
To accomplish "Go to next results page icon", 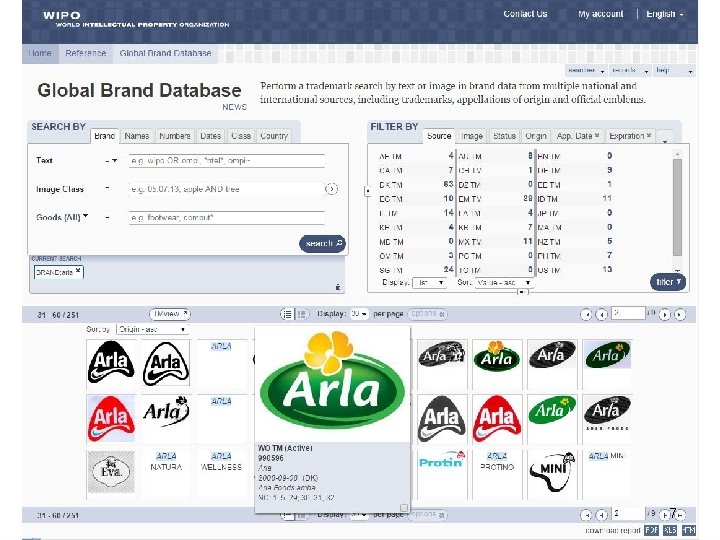I will [664, 315].
